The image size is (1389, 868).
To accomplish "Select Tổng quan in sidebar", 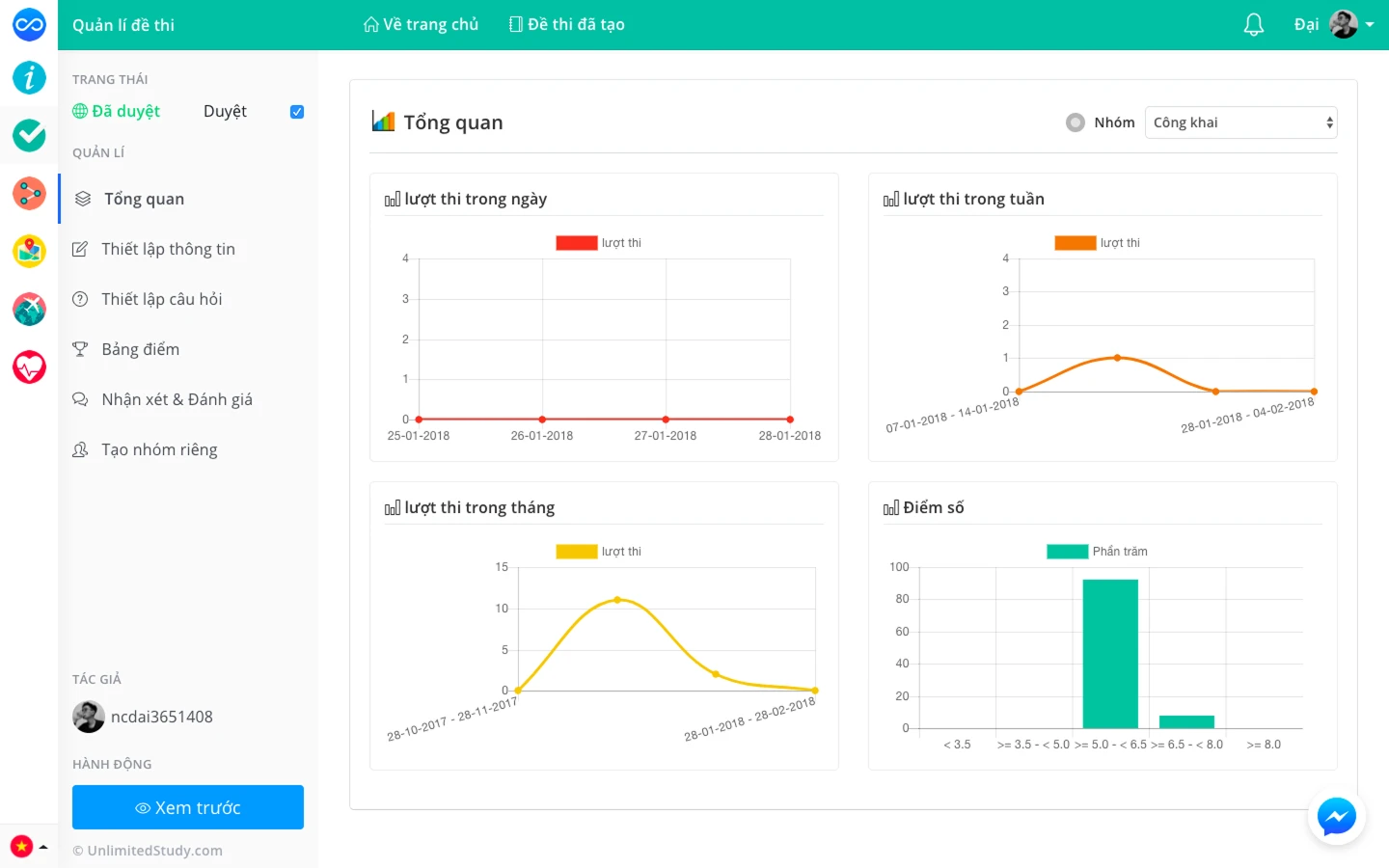I will [x=189, y=199].
